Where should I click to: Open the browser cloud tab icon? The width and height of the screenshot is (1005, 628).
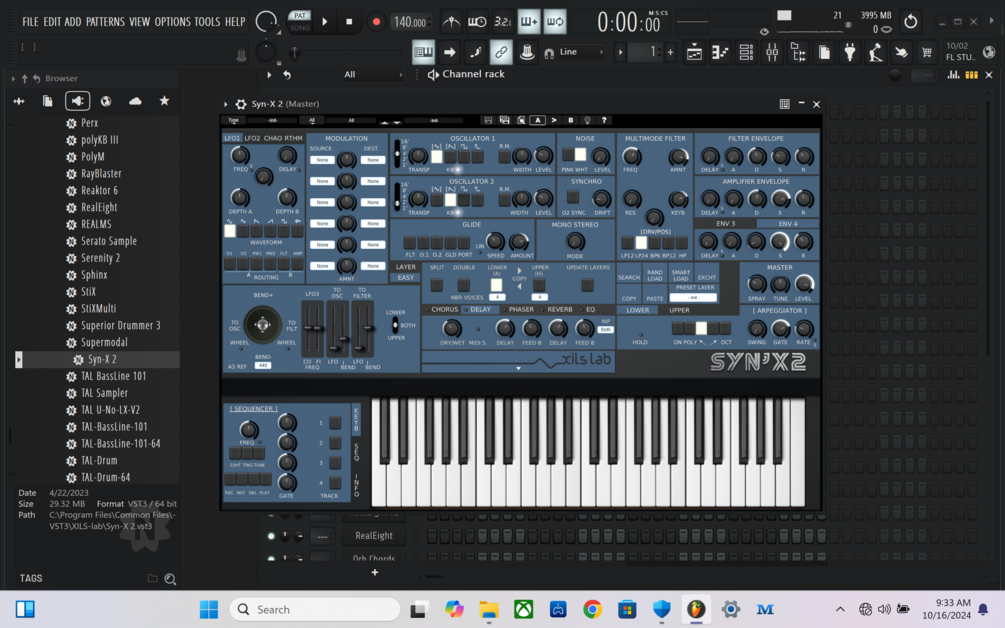135,101
